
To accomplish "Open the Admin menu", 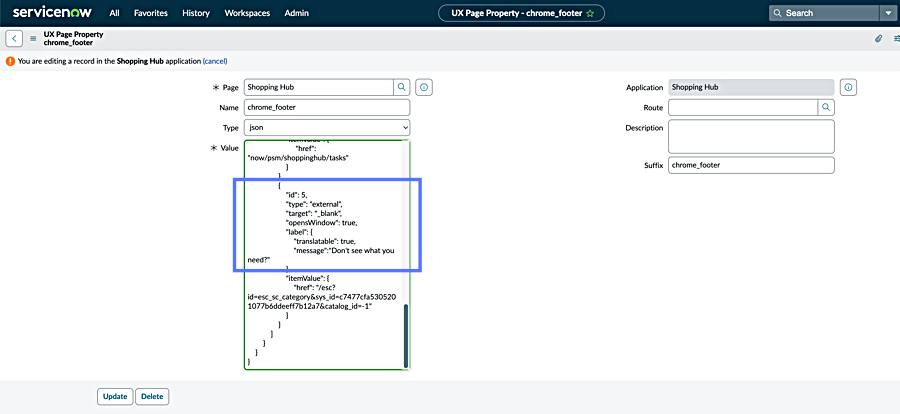I will point(296,13).
